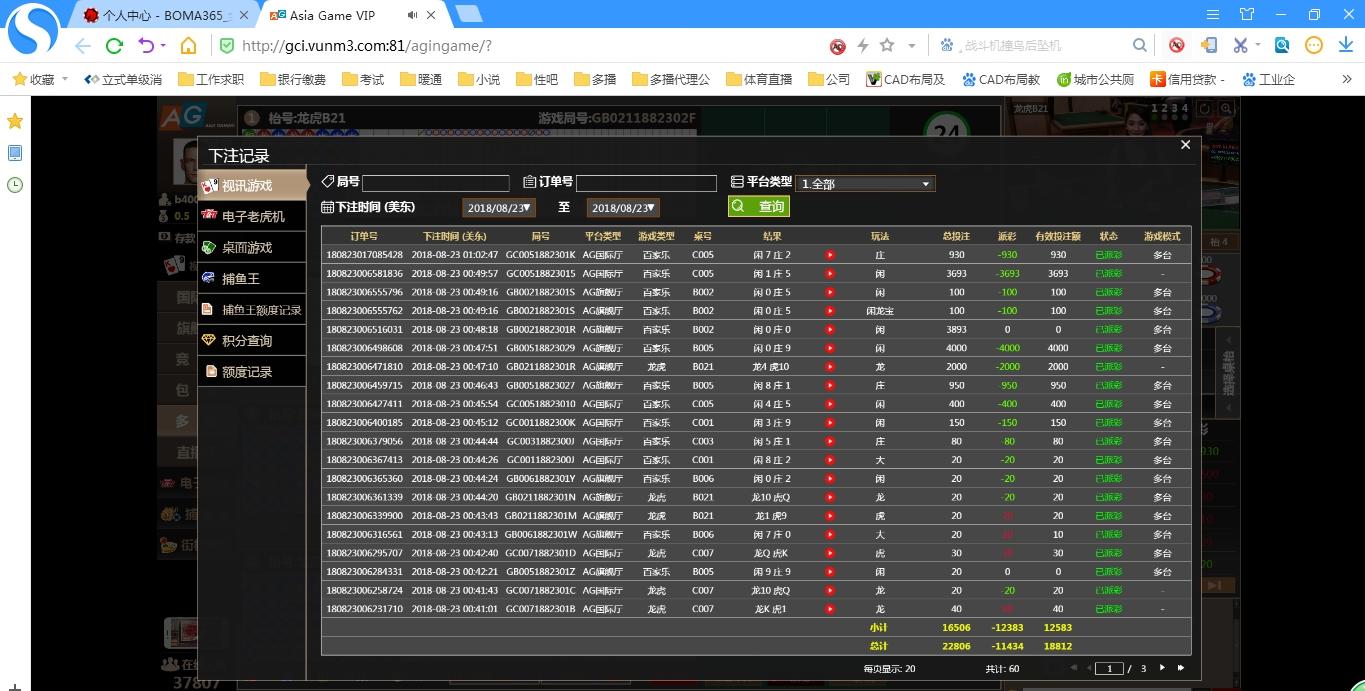Click the bookmark star in address bar
Viewport: 1365px width, 691px height.
pyautogui.click(x=887, y=46)
